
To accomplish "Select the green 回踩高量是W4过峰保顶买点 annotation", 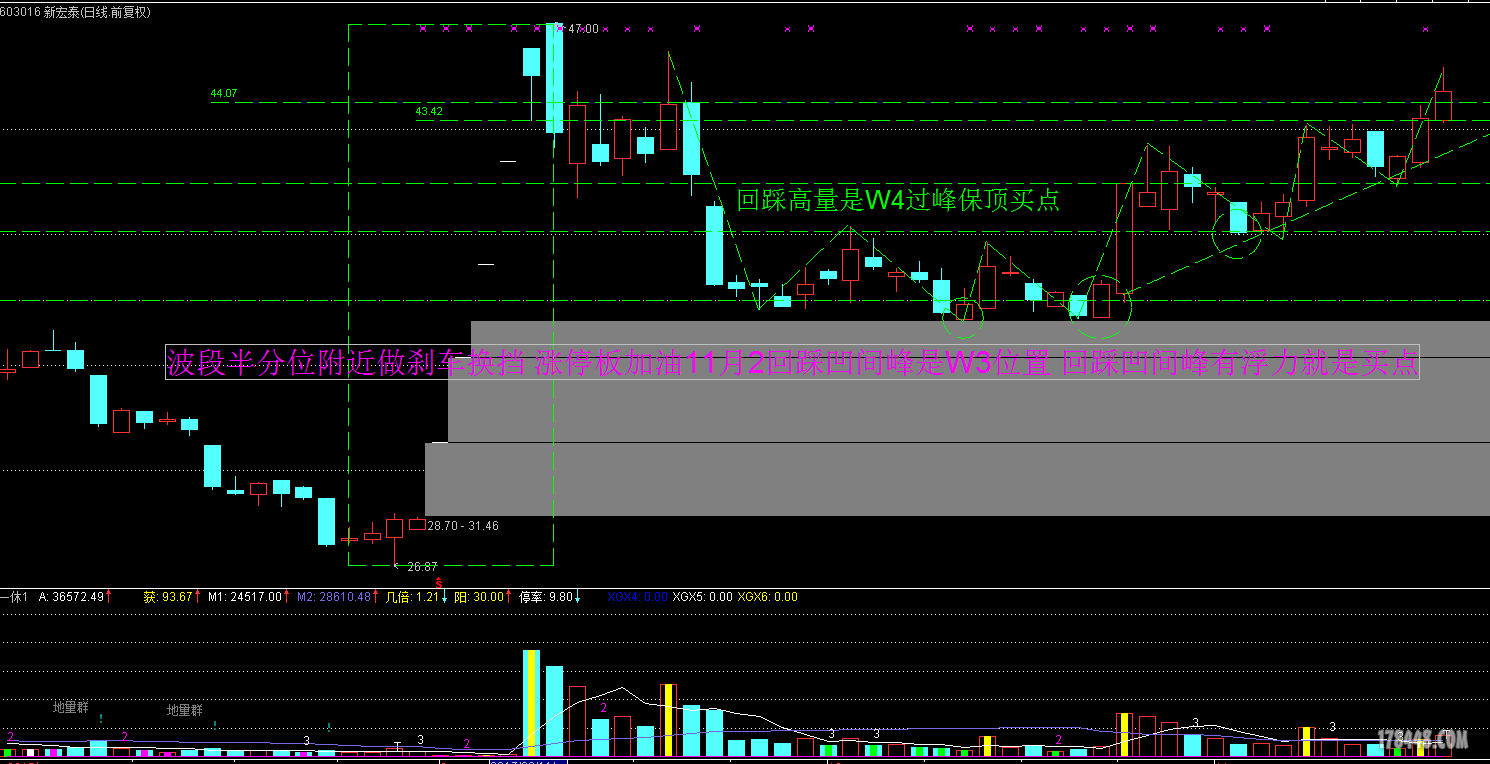I will coord(898,200).
